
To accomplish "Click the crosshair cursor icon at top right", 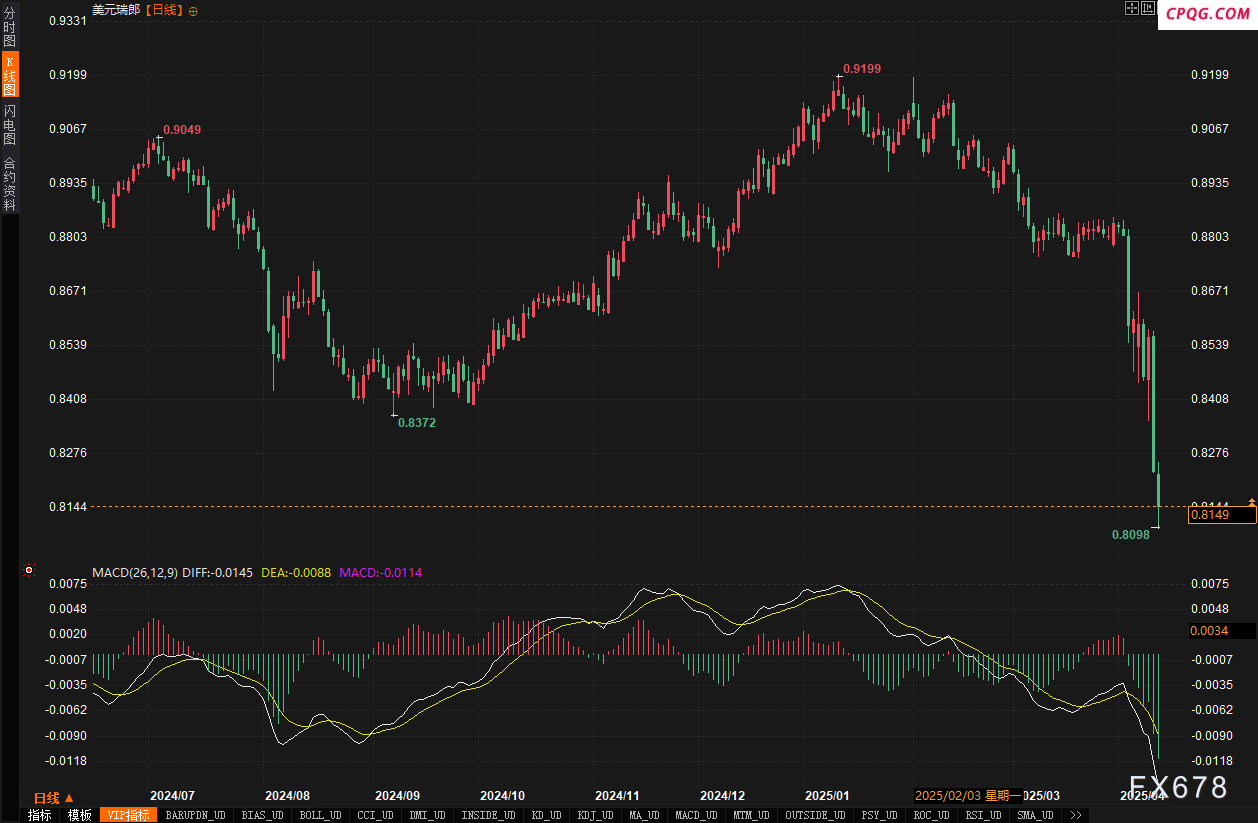I will pos(1132,8).
